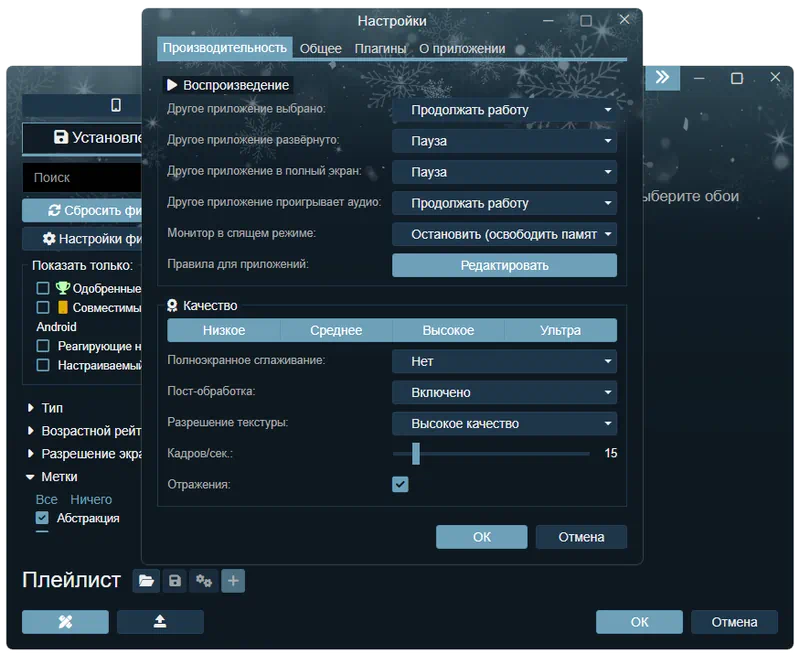Viewport: 800px width, 654px height.
Task: Expand the Тип filter section
Action: click(52, 408)
